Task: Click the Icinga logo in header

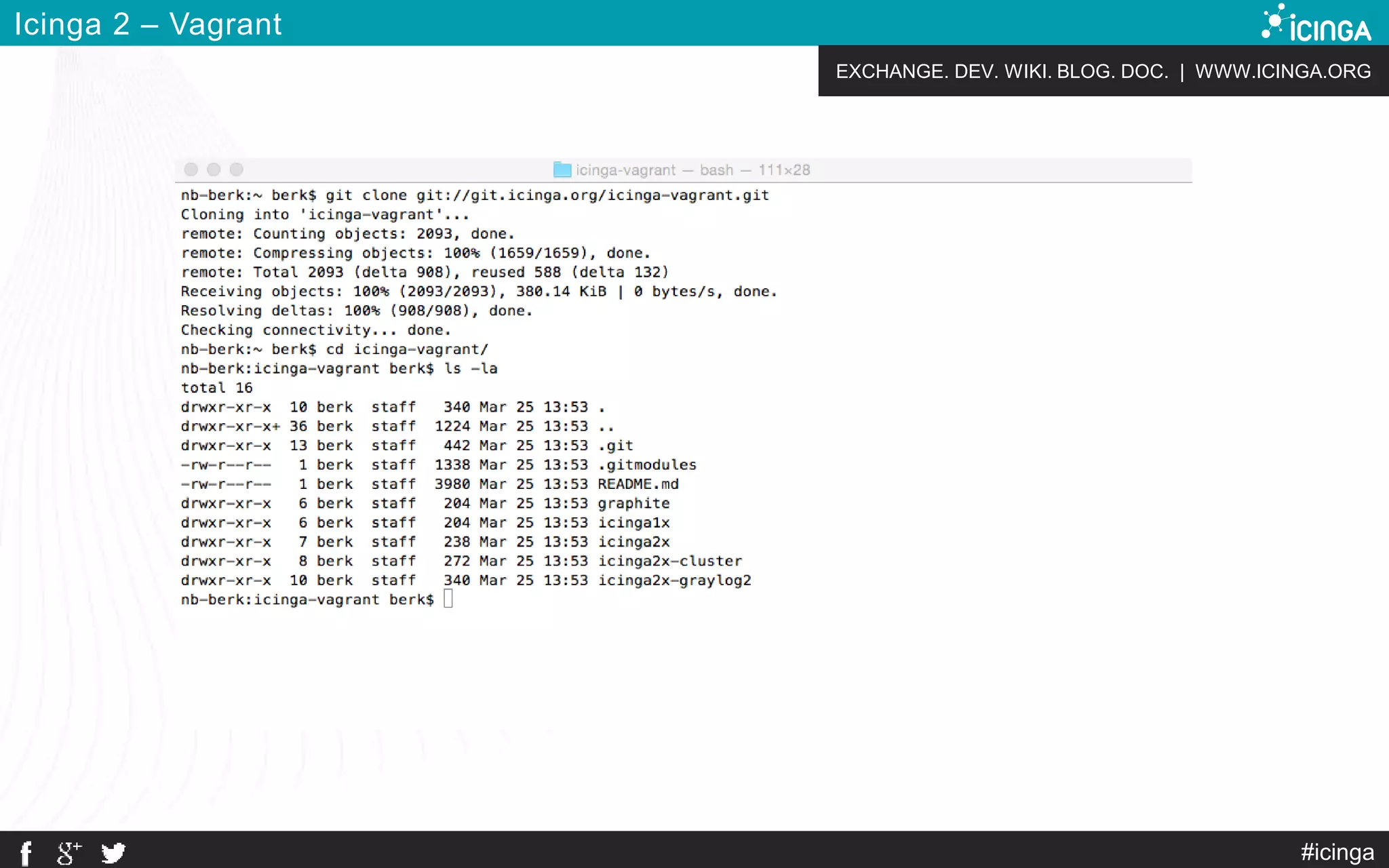Action: pos(1316,24)
